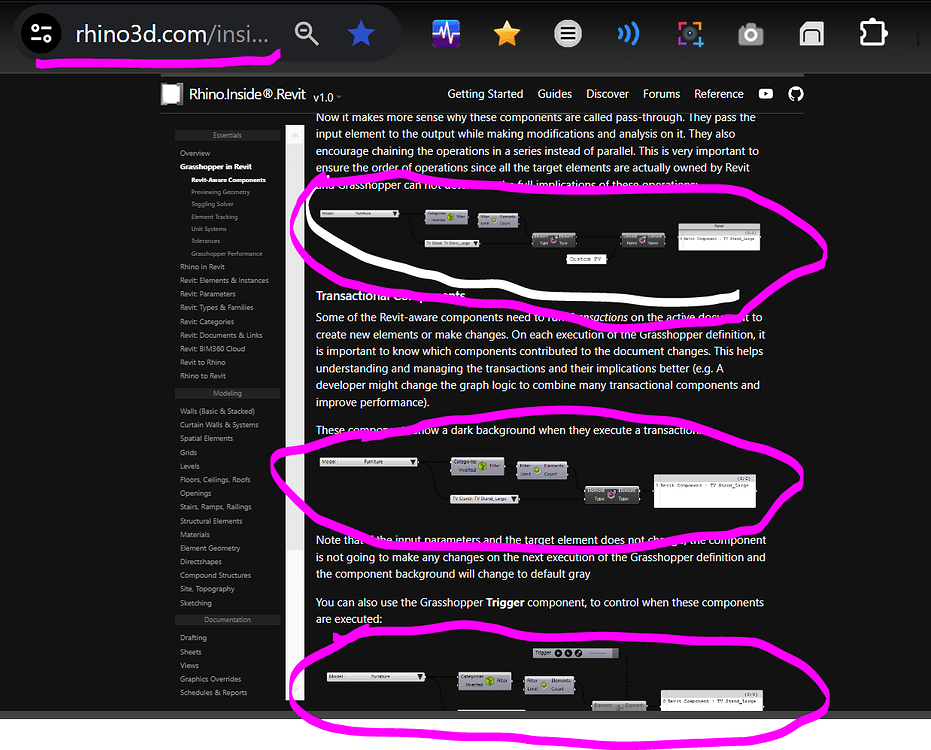
Task: Open the YouTube channel icon
Action: coord(765,93)
